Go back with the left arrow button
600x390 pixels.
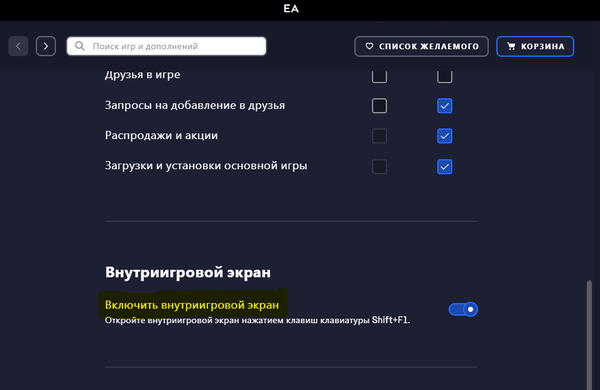[x=18, y=46]
